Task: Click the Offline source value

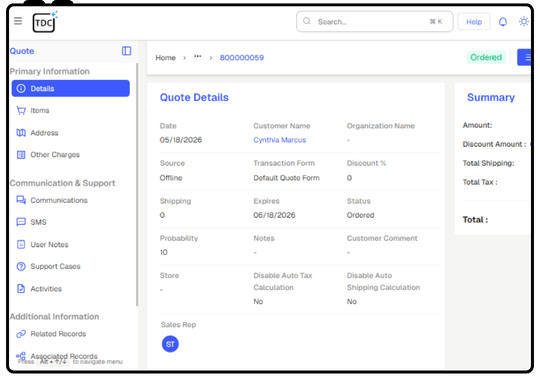Action: (x=171, y=178)
